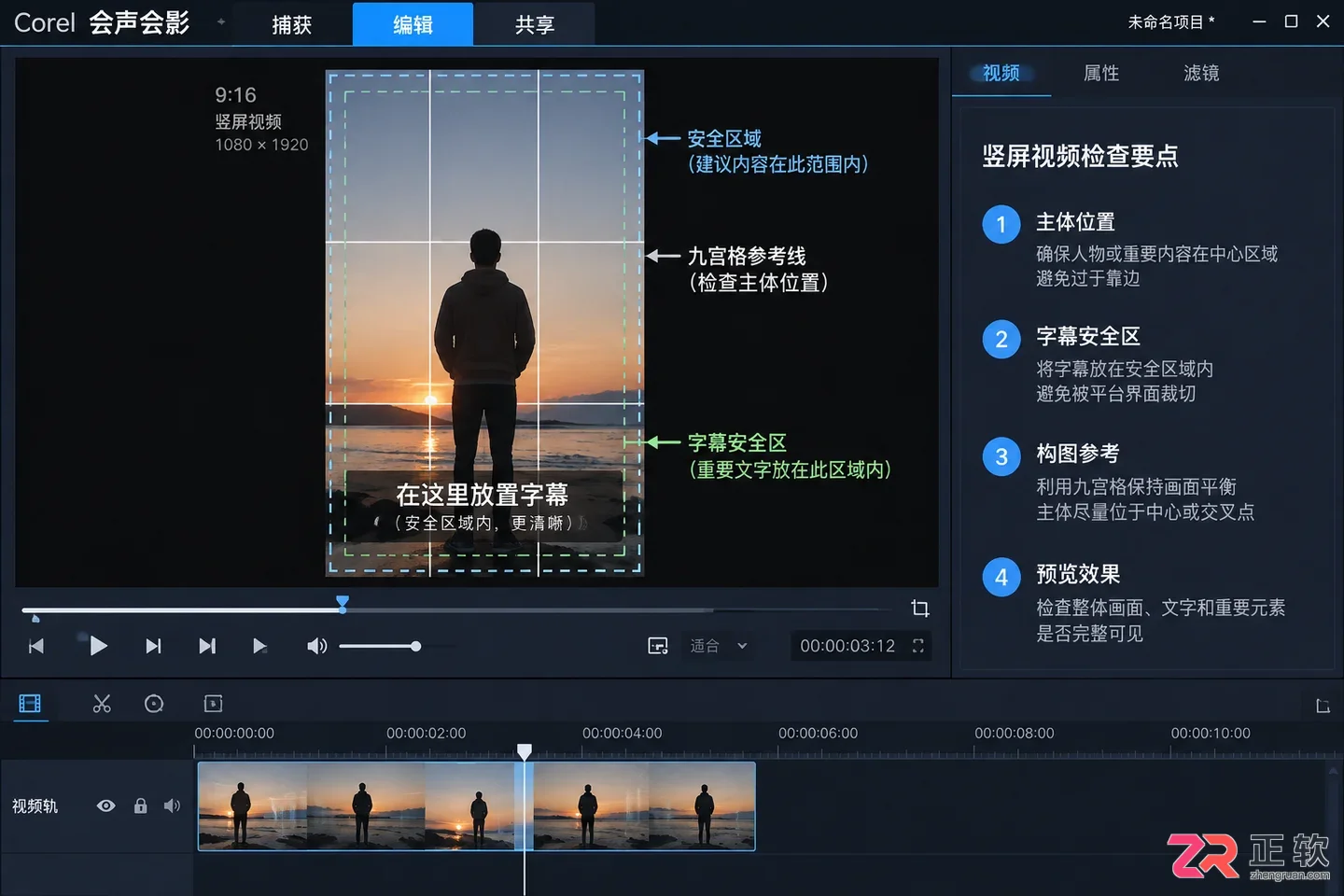This screenshot has width=1344, height=896.
Task: Open the 共享 share tab
Action: click(x=534, y=24)
